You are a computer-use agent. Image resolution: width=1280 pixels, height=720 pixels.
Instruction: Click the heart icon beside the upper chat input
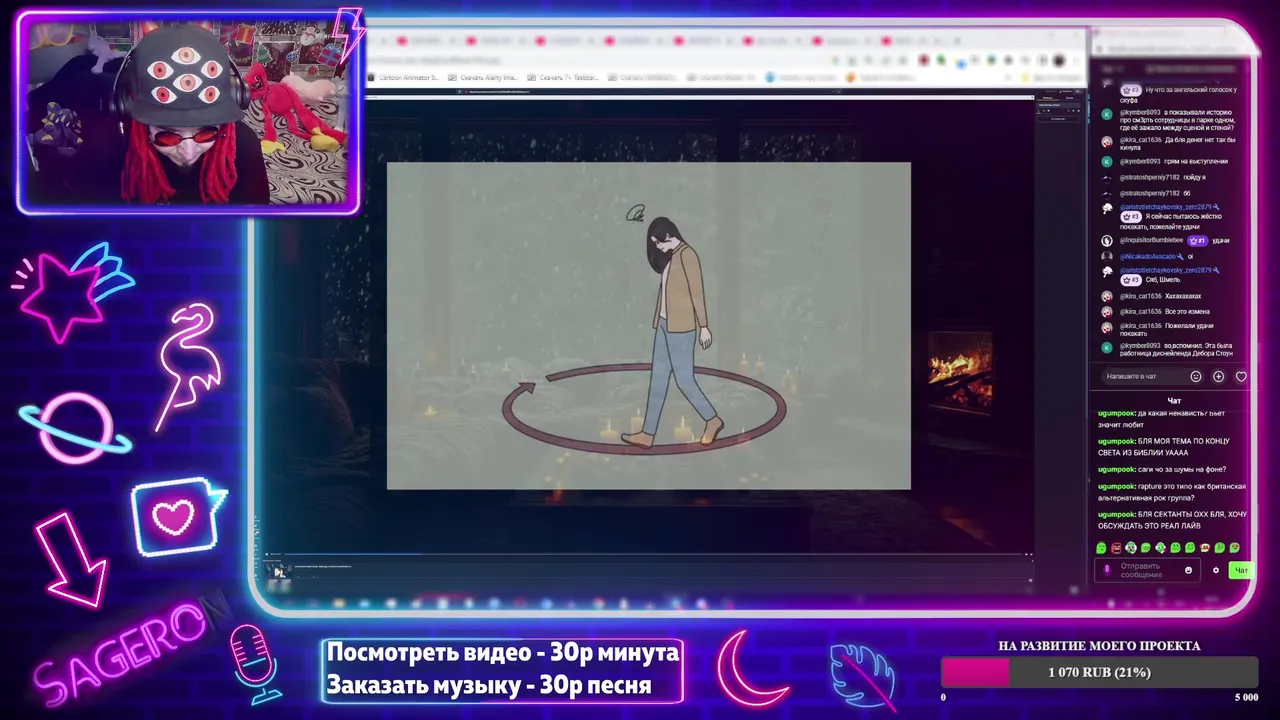1241,377
